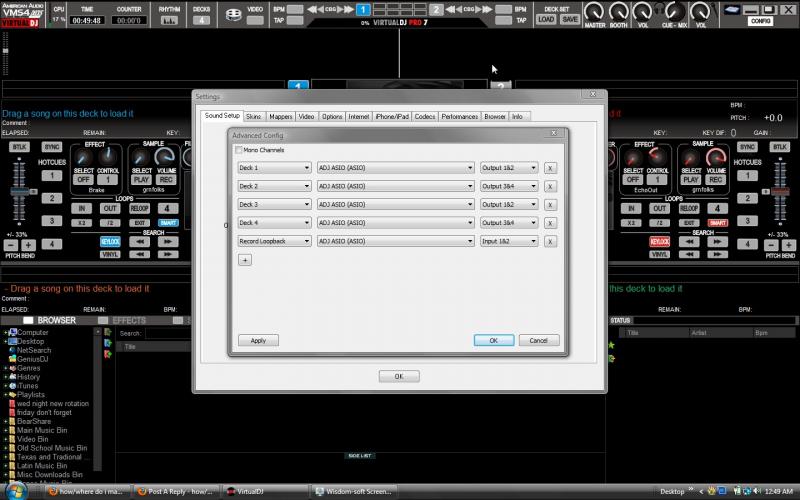Screen dimensions: 800x500
Task: Click the film reel video icon
Action: pyautogui.click(x=233, y=15)
